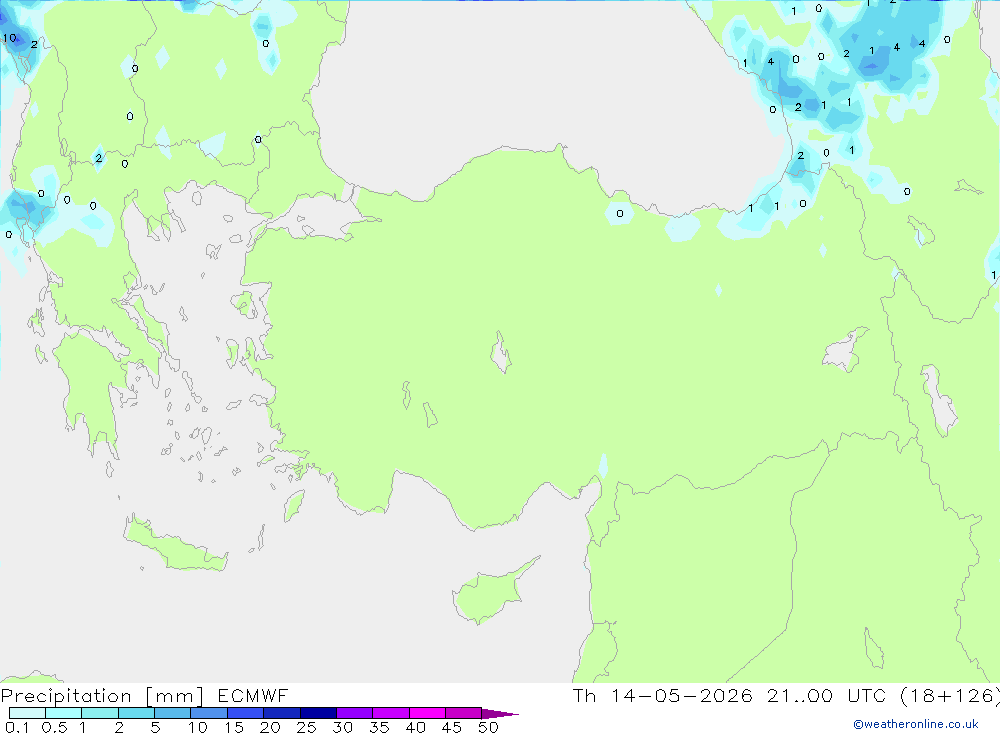This screenshot has width=1000, height=733.
Task: Click the 25–30 mm legend color swatch
Action: pyautogui.click(x=318, y=713)
